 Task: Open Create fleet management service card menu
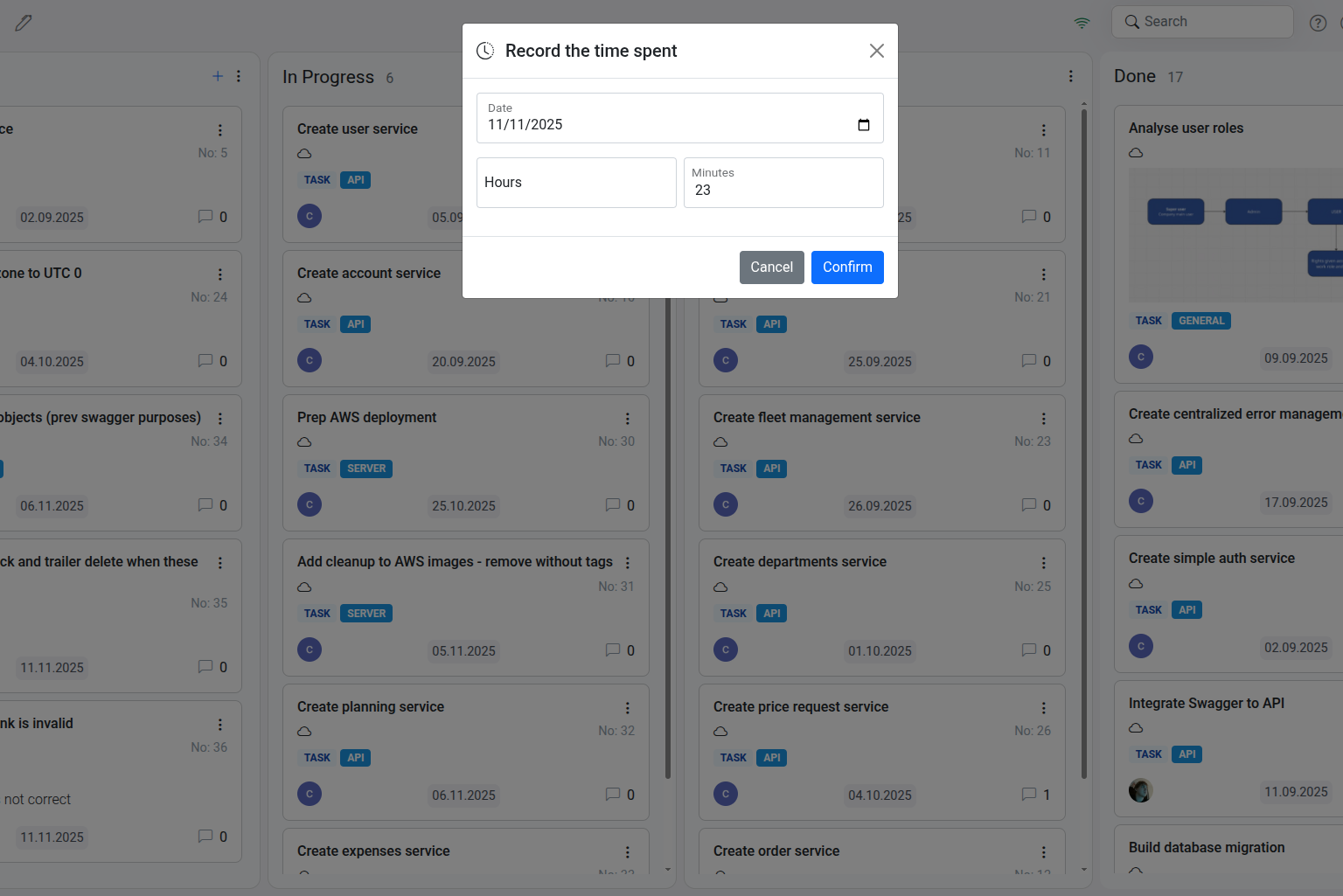pos(1043,419)
